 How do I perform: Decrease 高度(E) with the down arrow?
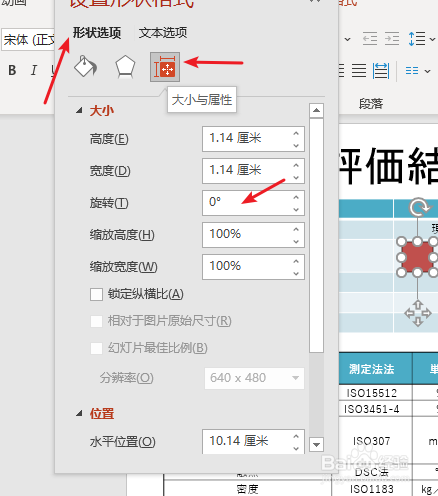[x=296, y=145]
